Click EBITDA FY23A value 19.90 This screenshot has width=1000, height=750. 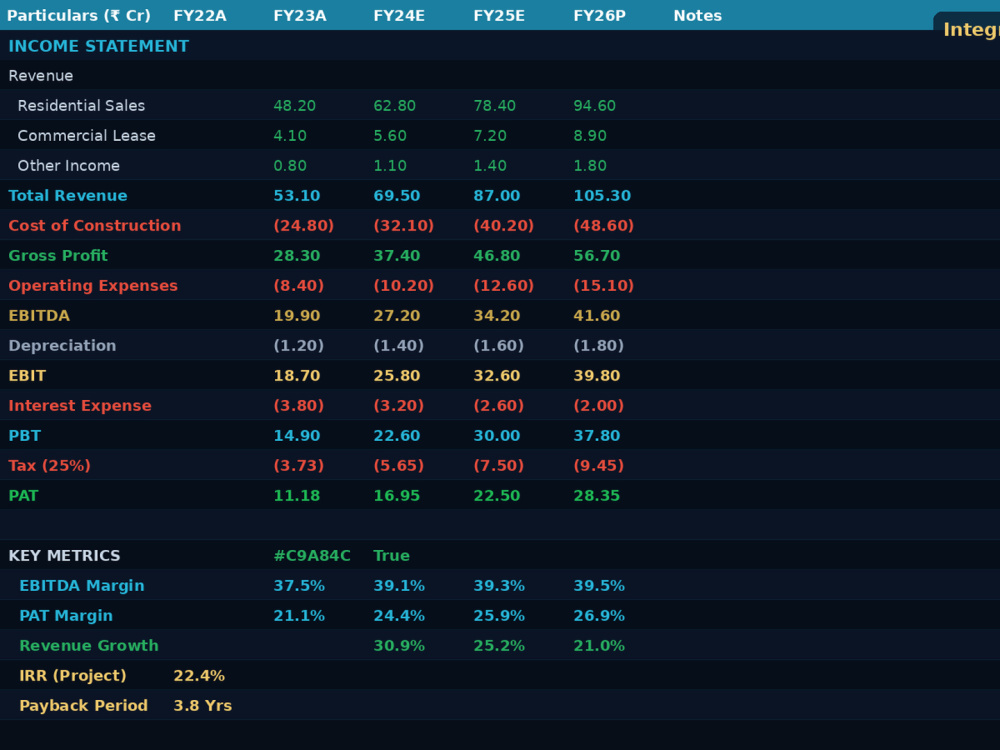pyautogui.click(x=297, y=316)
